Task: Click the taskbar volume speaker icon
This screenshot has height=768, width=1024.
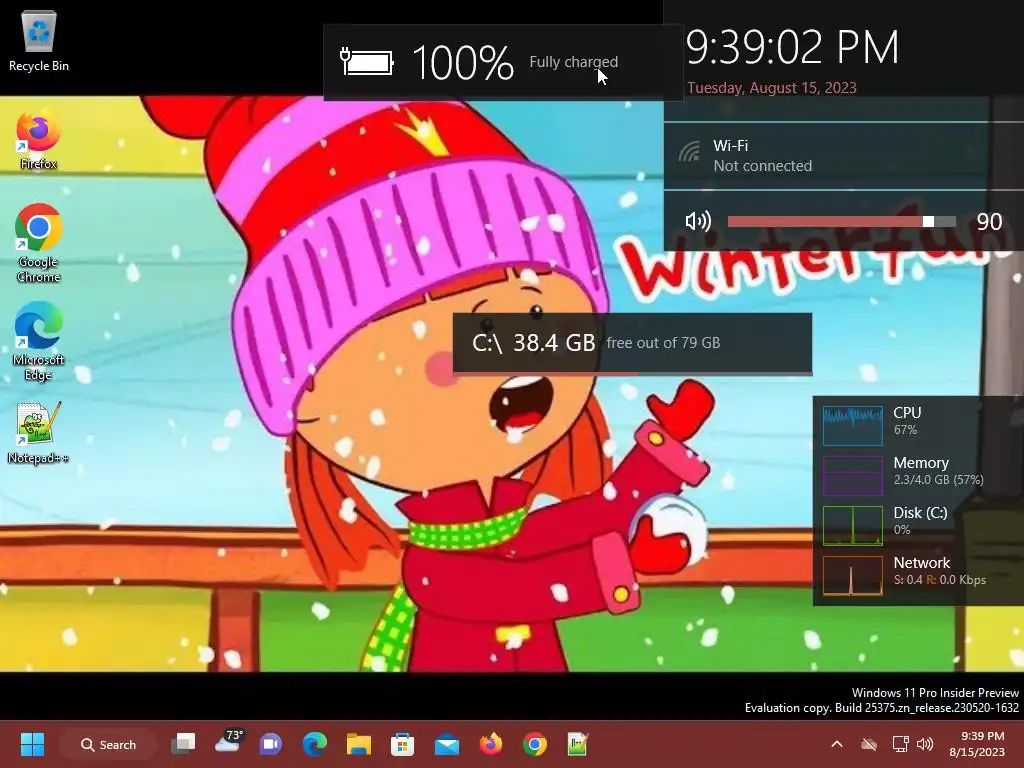Action: click(x=925, y=744)
